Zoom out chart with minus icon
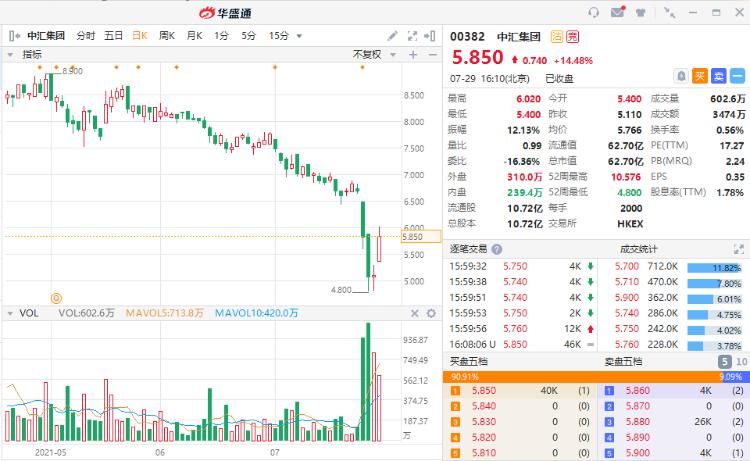750x461 pixels. point(432,55)
